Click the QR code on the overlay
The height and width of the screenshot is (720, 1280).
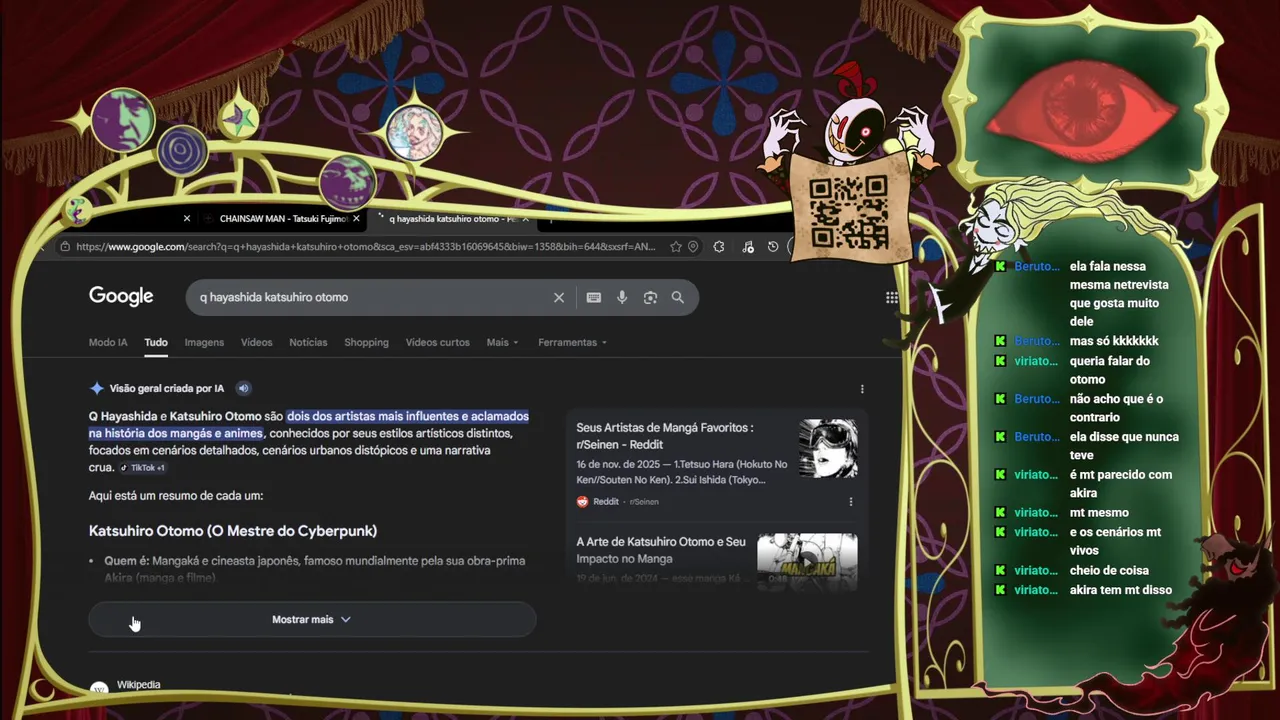[848, 212]
